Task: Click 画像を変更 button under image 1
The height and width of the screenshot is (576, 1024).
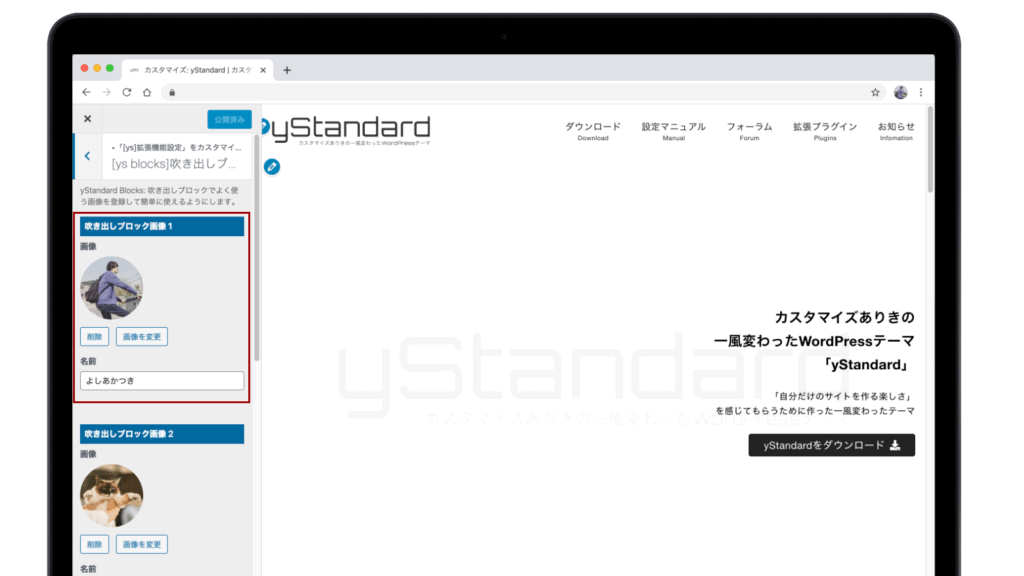Action: [142, 337]
